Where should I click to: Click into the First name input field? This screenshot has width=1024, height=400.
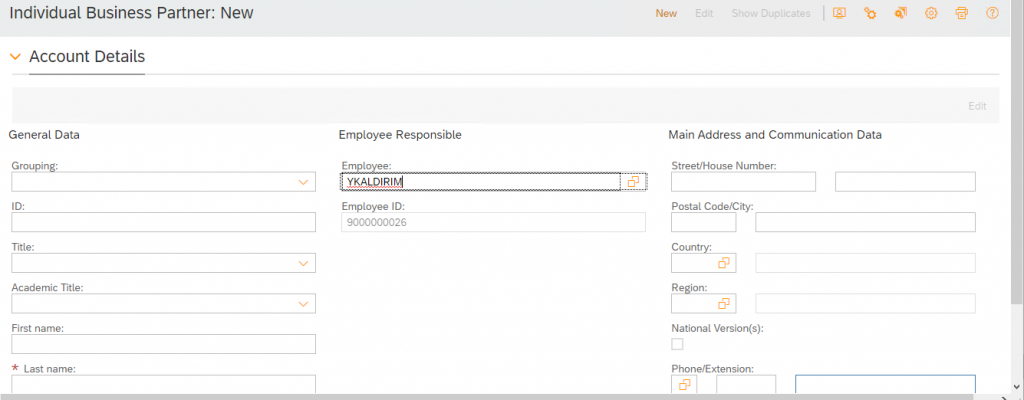tap(163, 344)
